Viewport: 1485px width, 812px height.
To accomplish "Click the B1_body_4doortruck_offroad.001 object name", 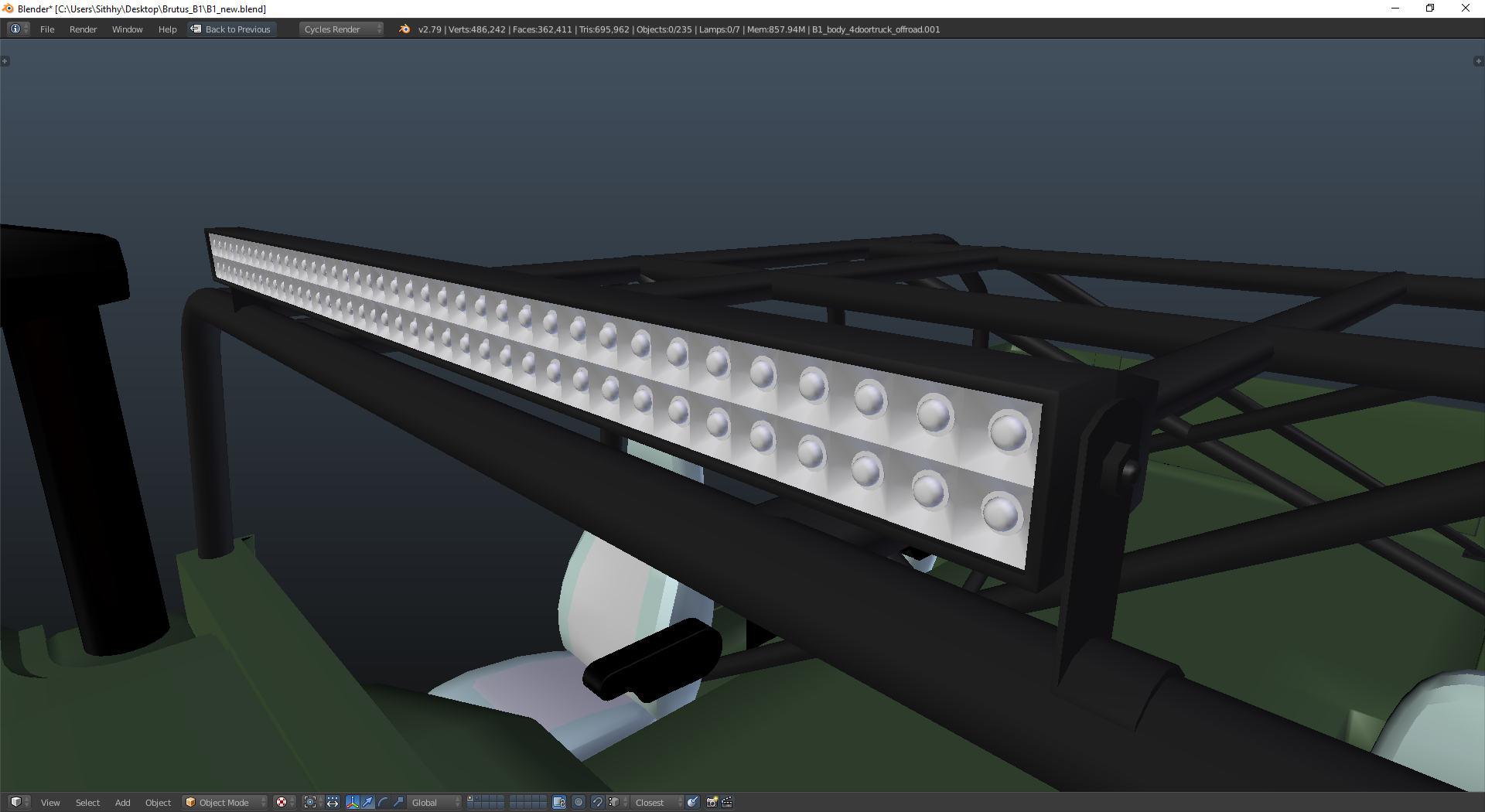I will tap(876, 29).
